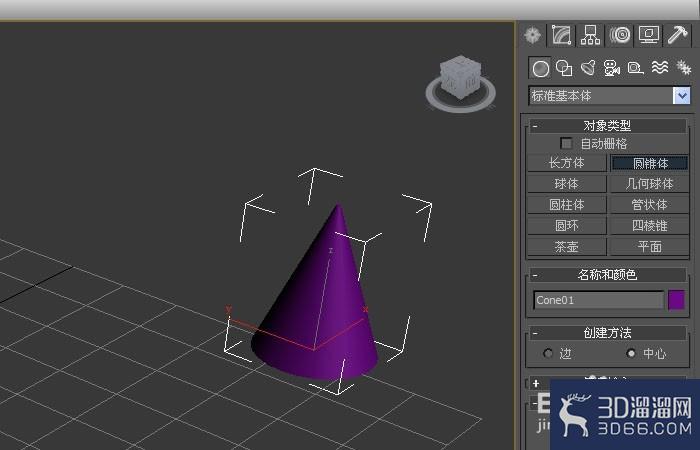Switch to the Modify panel tab
Viewport: 700px width, 450px height.
click(x=562, y=35)
